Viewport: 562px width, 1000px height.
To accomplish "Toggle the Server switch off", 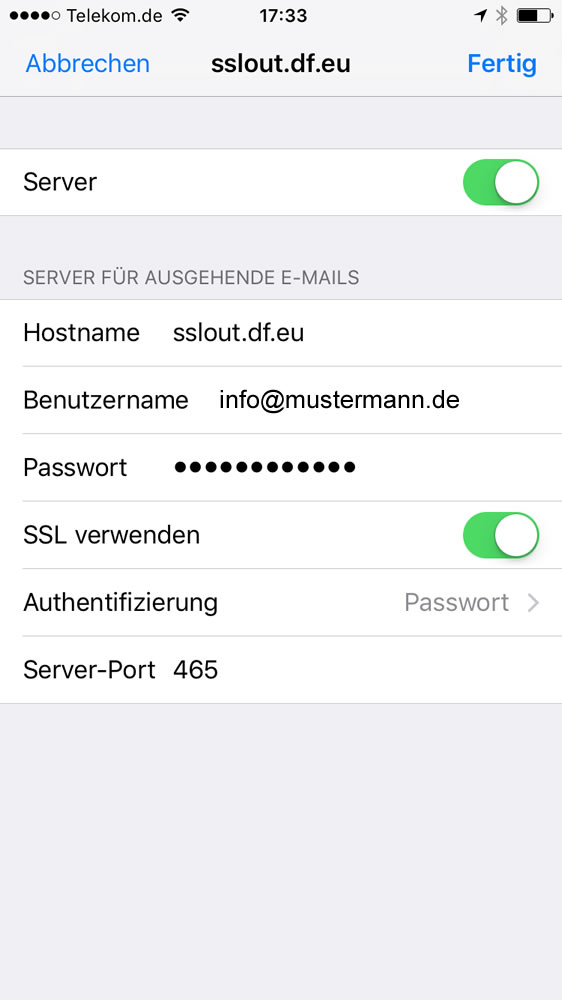I will (501, 182).
